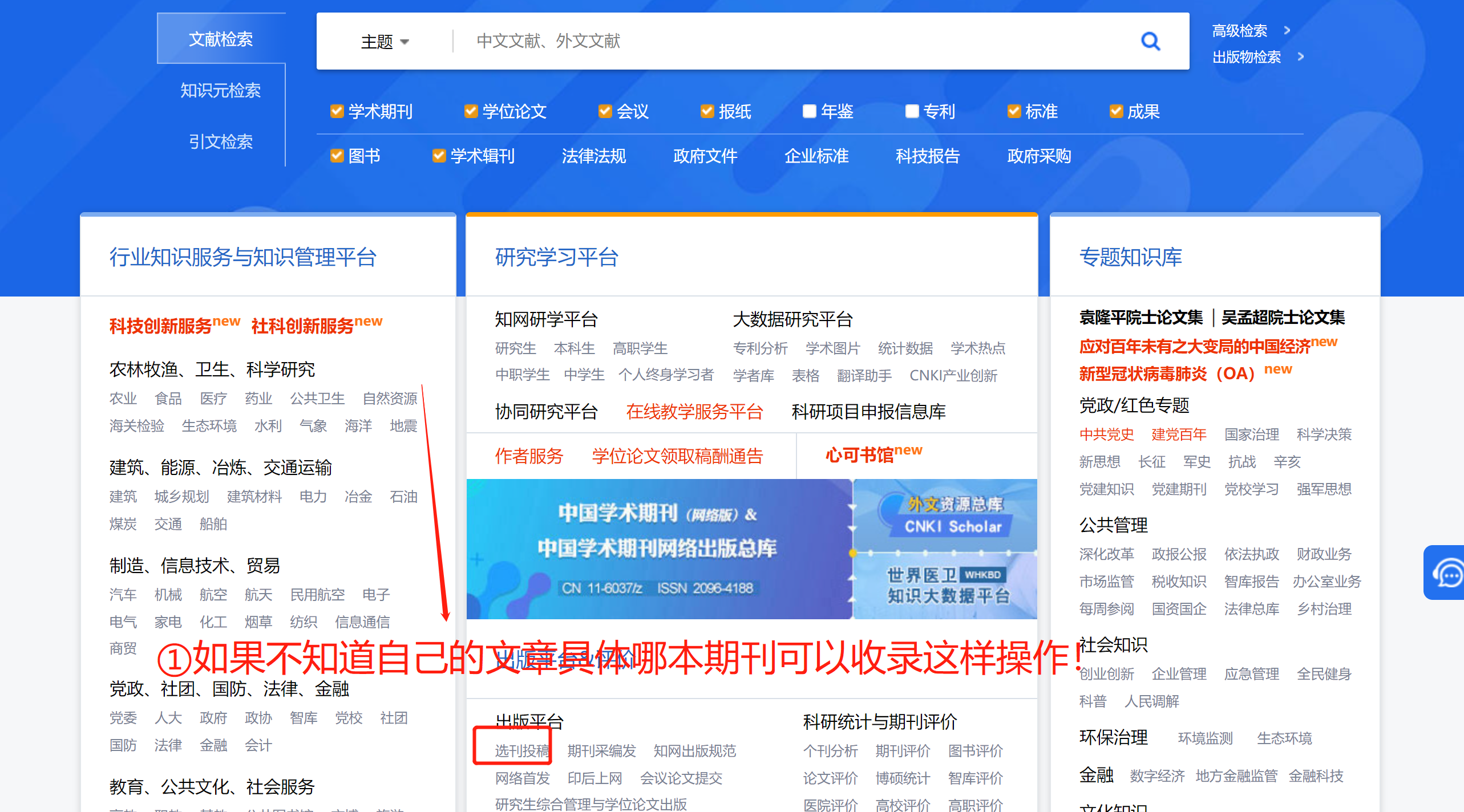This screenshot has width=1464, height=812.
Task: Open the 政府文件 database link
Action: click(x=705, y=156)
